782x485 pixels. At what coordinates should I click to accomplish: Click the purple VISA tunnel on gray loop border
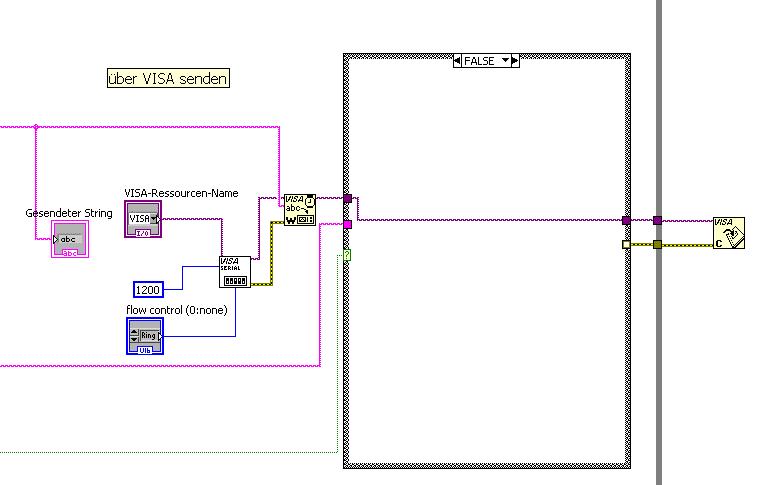(x=658, y=221)
